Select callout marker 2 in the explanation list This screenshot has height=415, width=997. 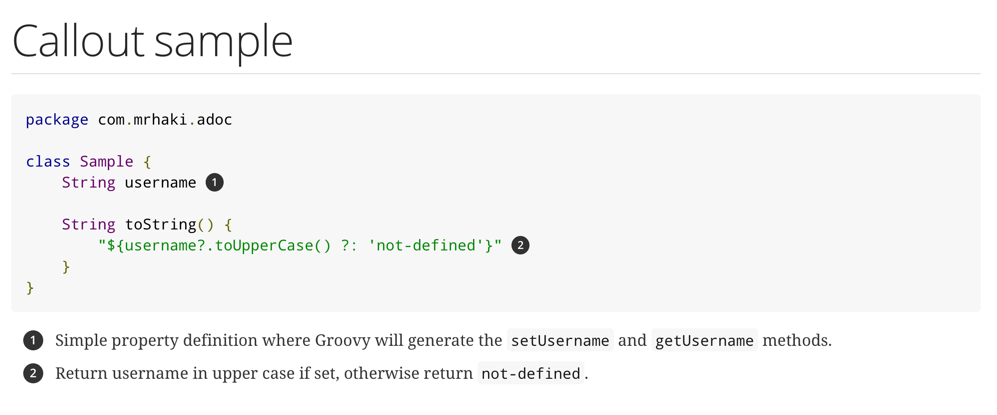33,374
